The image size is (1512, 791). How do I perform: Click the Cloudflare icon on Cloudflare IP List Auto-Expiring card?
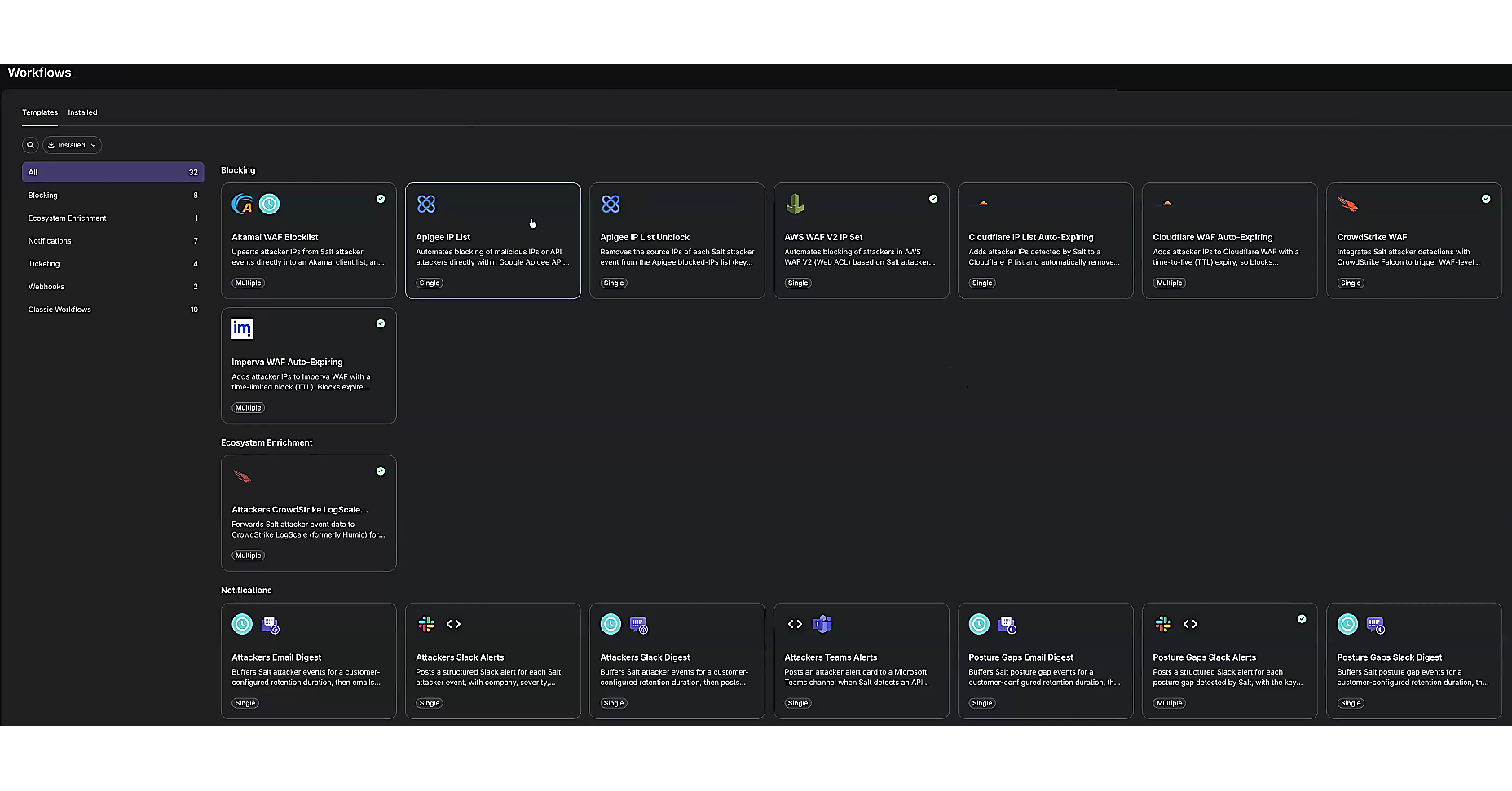983,203
